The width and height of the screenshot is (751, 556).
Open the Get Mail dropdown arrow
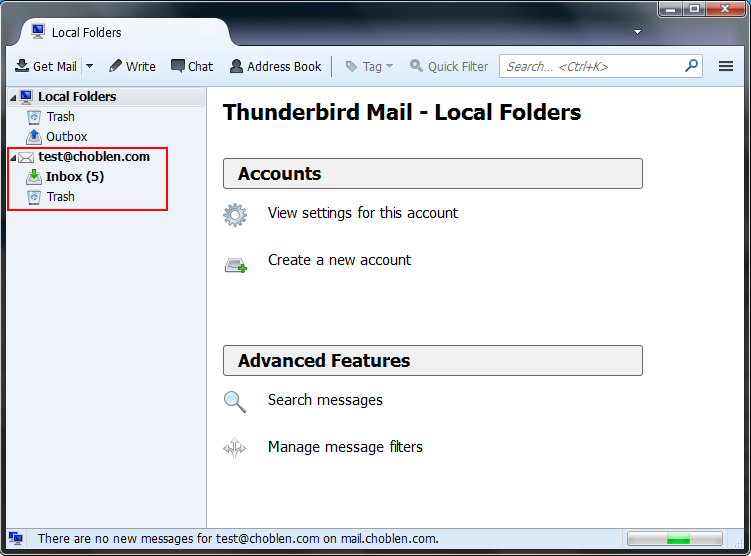point(90,66)
